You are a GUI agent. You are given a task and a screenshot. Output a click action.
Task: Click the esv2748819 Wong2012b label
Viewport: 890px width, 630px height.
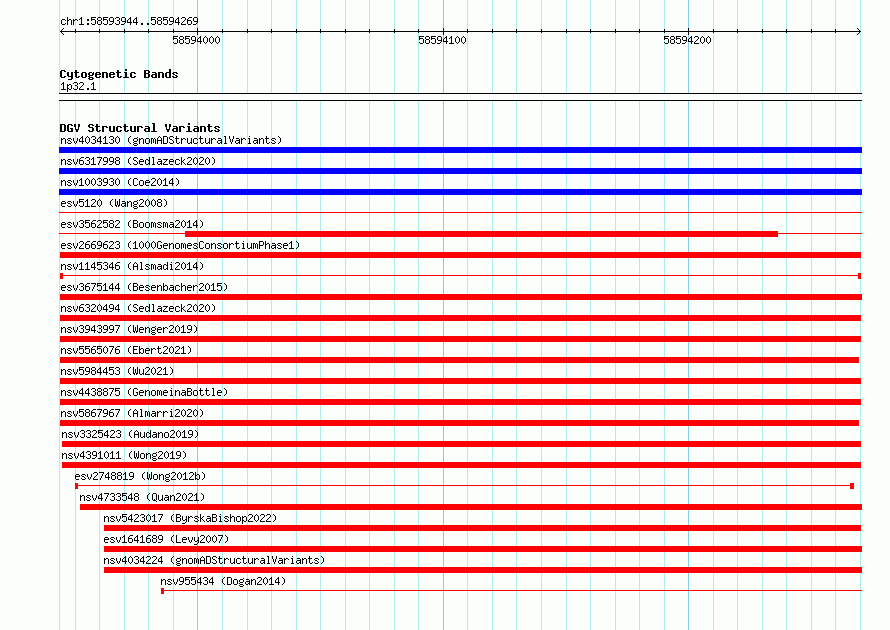pyautogui.click(x=140, y=476)
